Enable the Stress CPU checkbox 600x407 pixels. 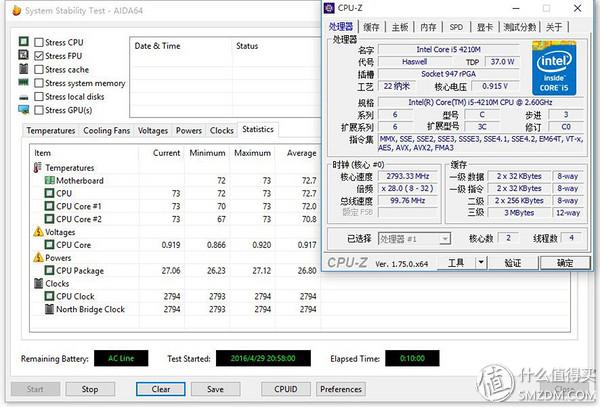[39, 42]
